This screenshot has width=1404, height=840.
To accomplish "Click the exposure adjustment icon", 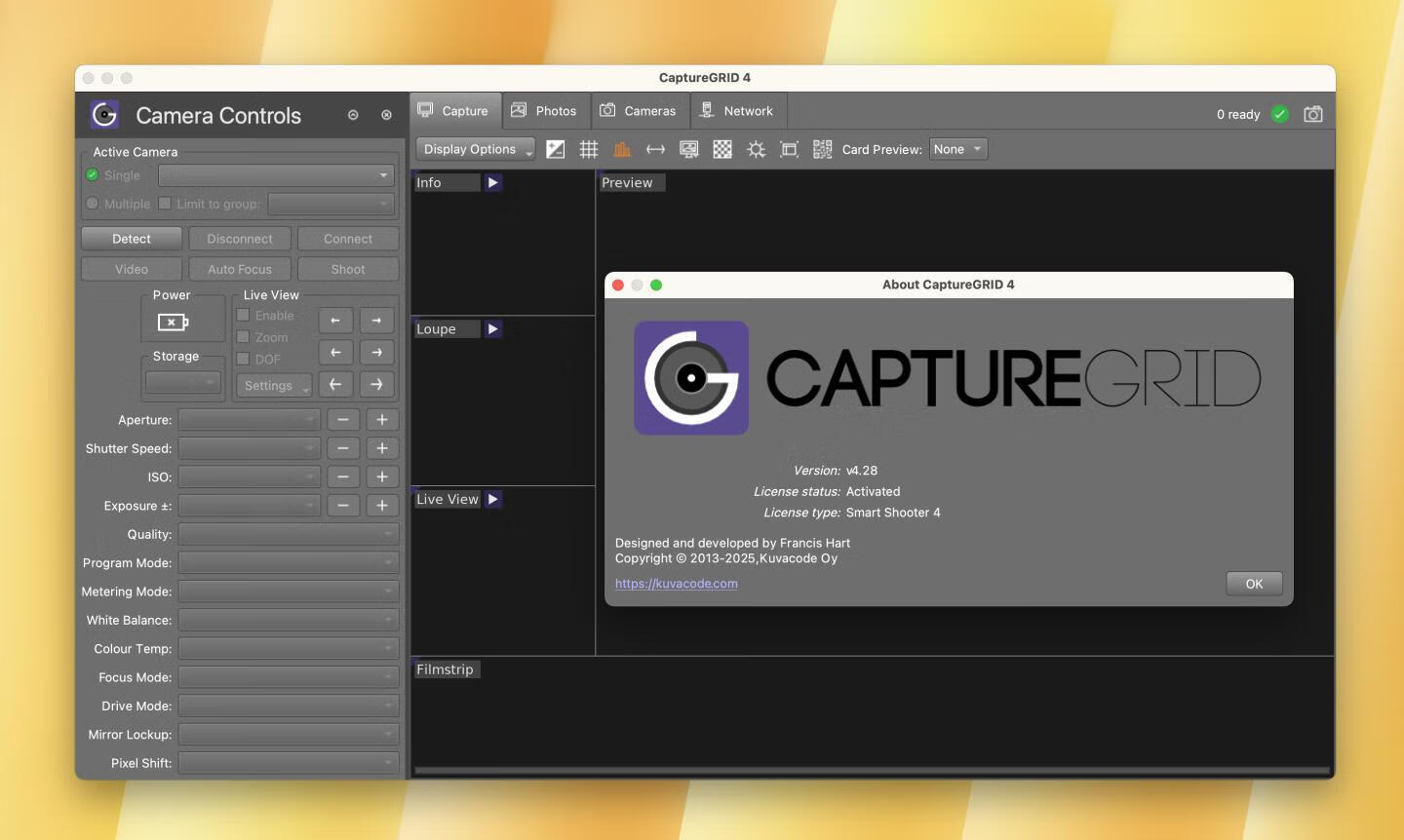I will click(555, 149).
